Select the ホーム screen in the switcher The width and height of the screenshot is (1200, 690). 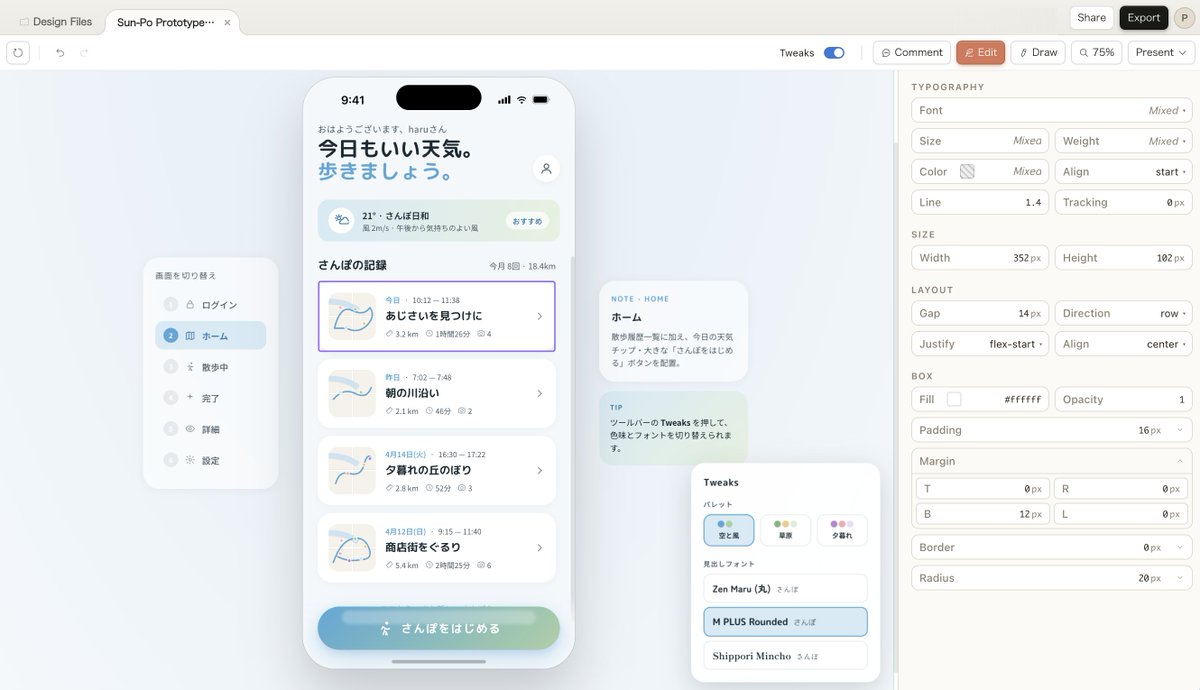pyautogui.click(x=211, y=335)
